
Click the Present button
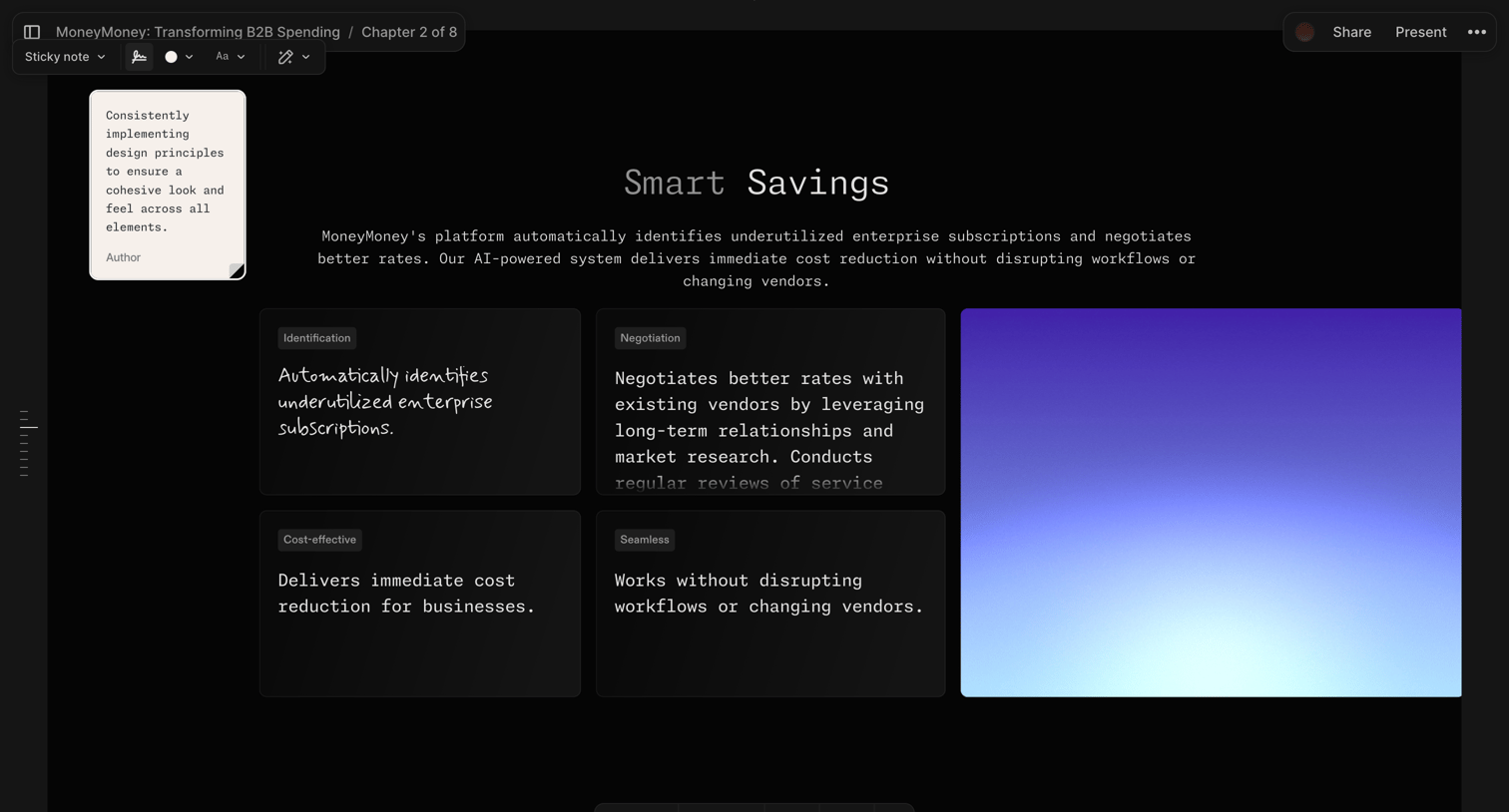click(x=1420, y=32)
